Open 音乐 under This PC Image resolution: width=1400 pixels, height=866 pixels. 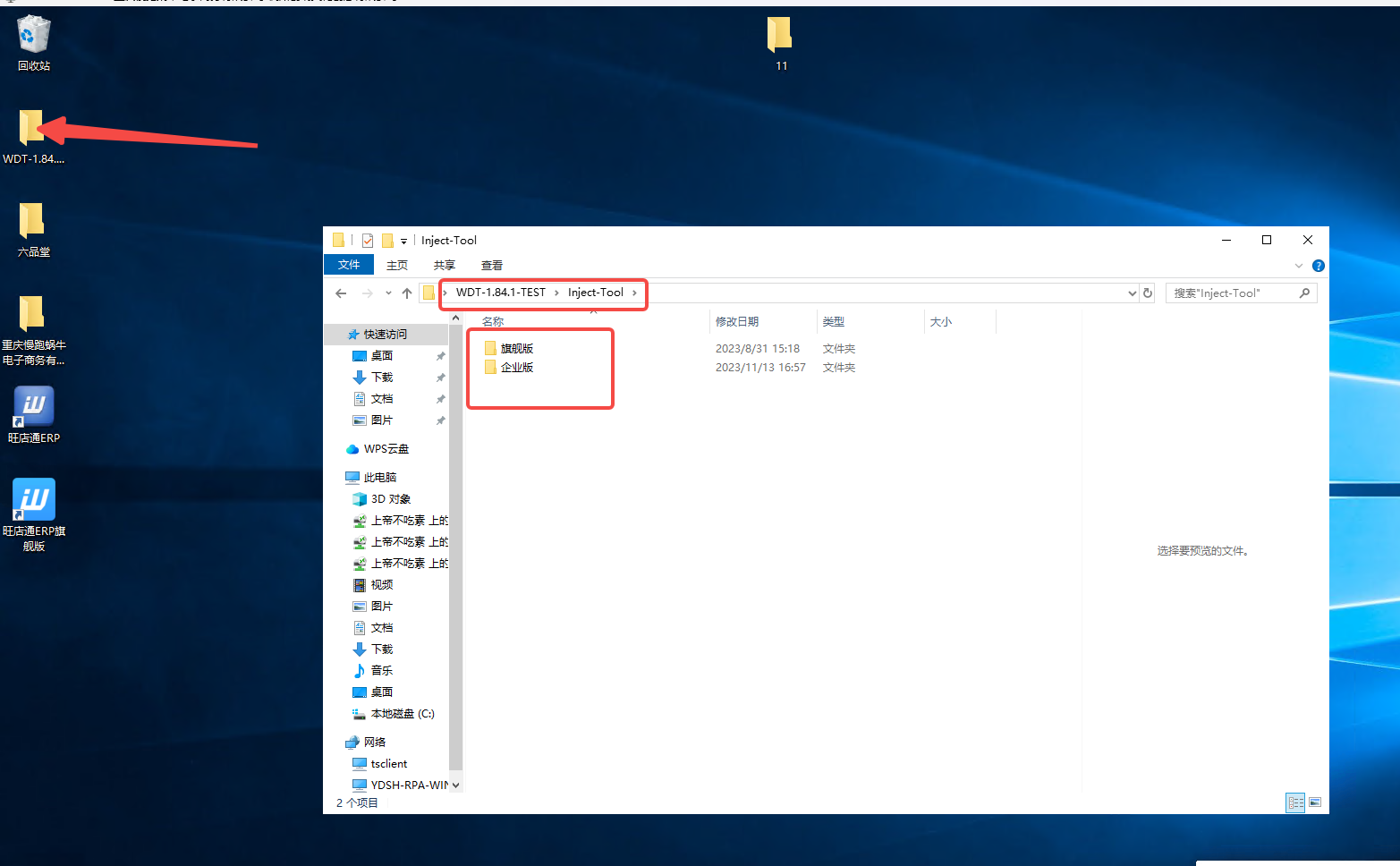click(x=373, y=670)
